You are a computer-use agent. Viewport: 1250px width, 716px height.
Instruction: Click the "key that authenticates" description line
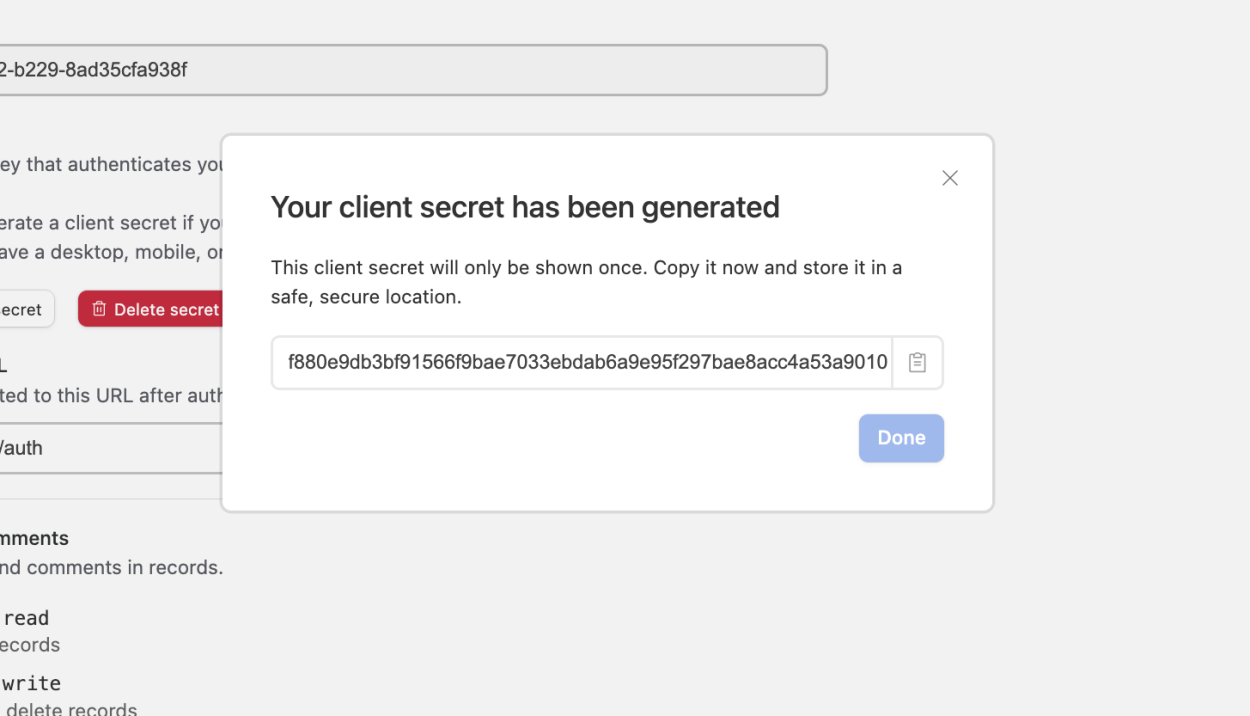point(110,164)
